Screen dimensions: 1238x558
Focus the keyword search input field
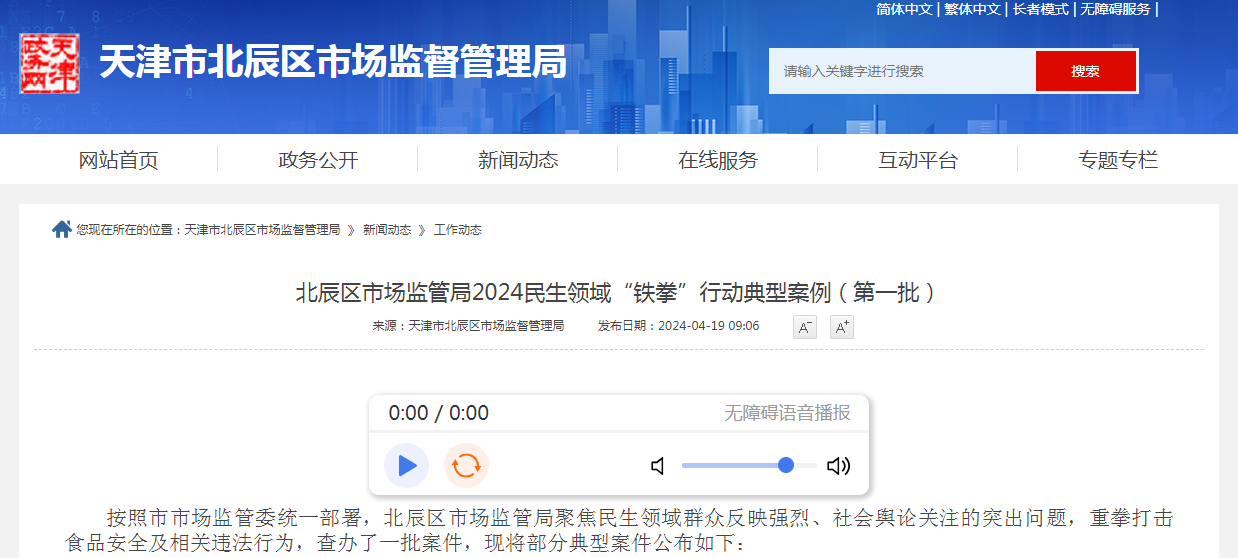click(902, 71)
